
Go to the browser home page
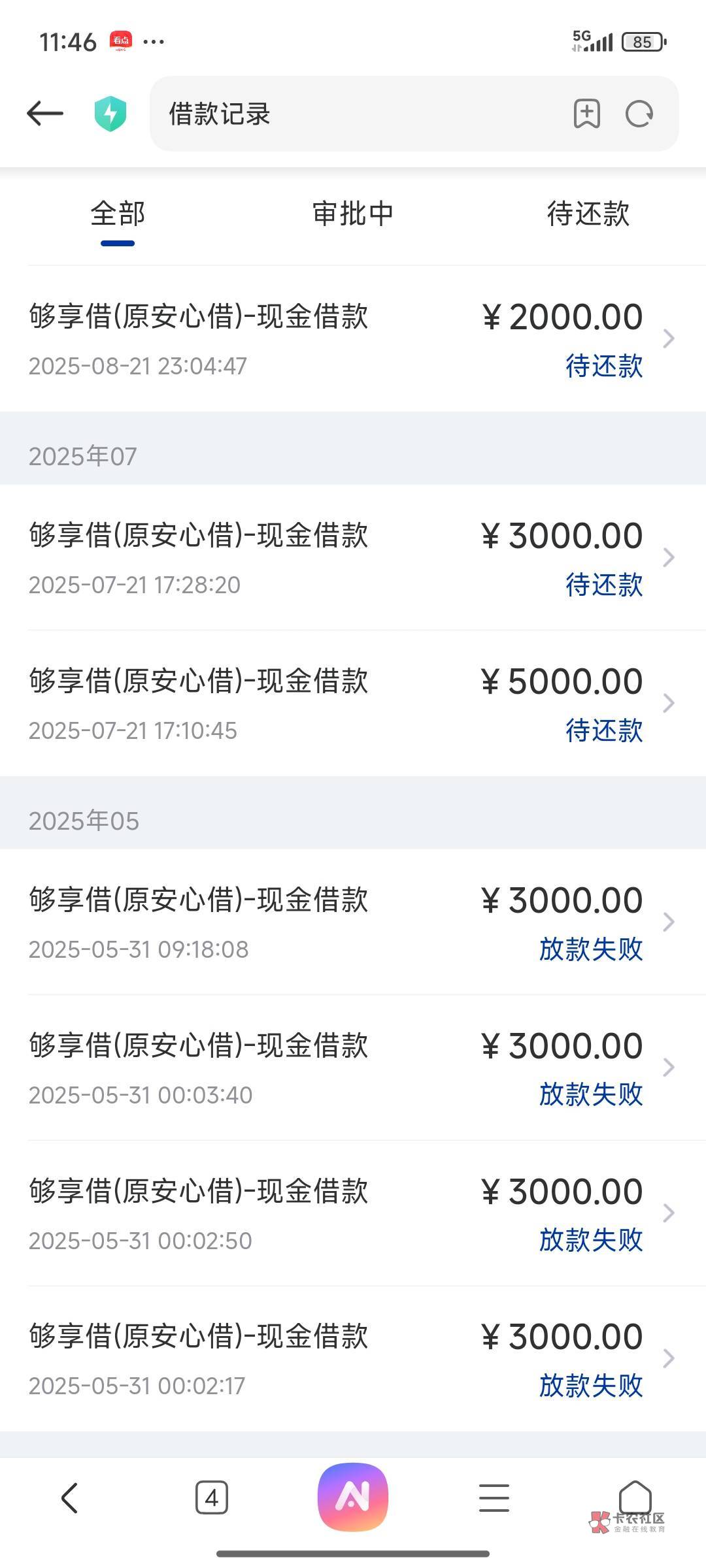pos(635,1496)
